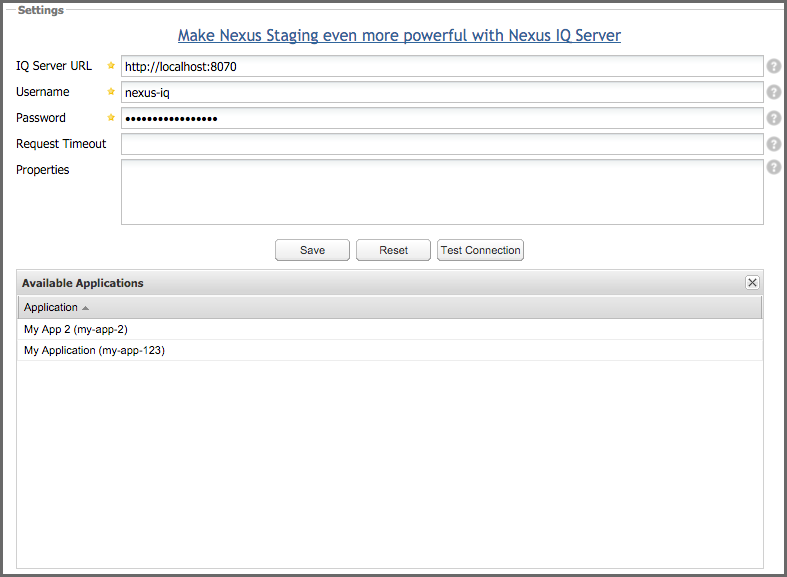Screen dimensions: 787x577
Task: Open help icon beside Properties box
Action: pyautogui.click(x=773, y=167)
